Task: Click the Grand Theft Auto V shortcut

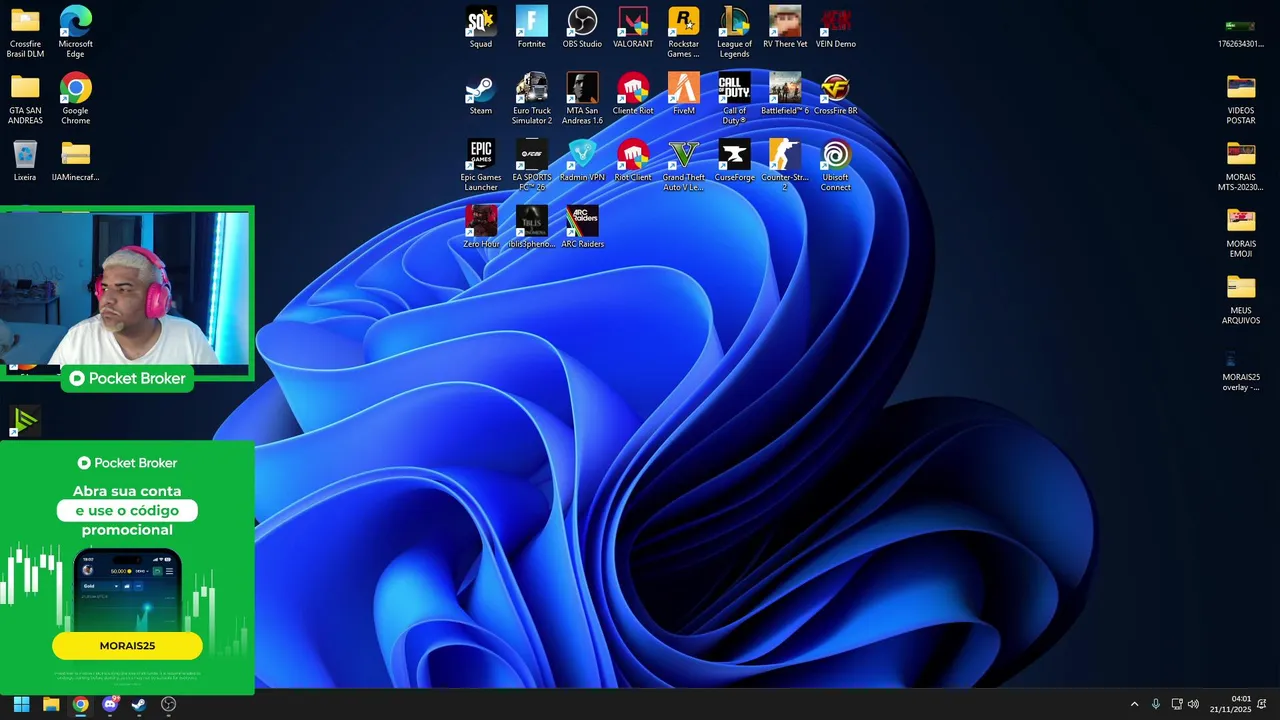Action: click(x=684, y=166)
